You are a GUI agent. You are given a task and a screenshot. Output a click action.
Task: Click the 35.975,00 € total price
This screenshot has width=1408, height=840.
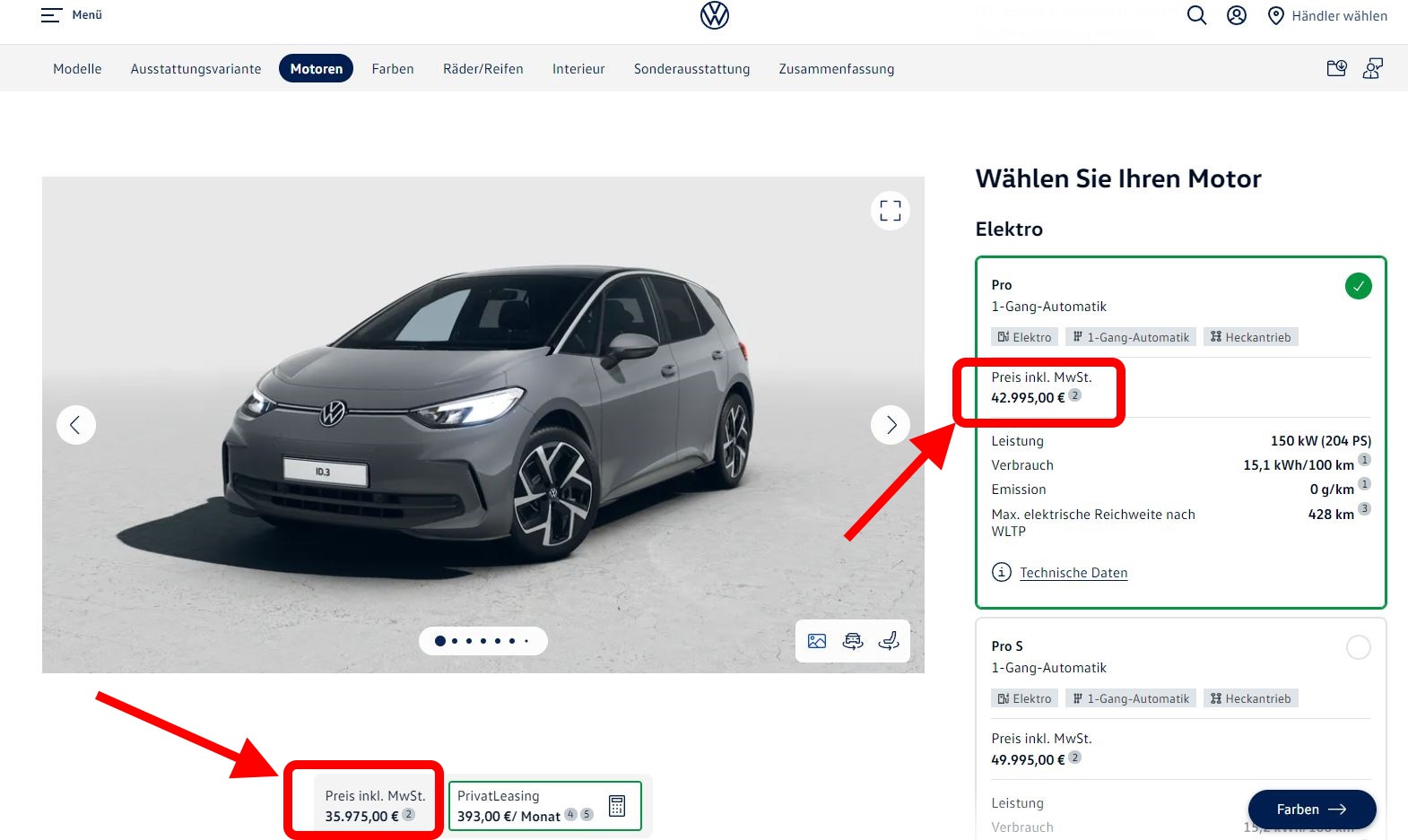(362, 817)
